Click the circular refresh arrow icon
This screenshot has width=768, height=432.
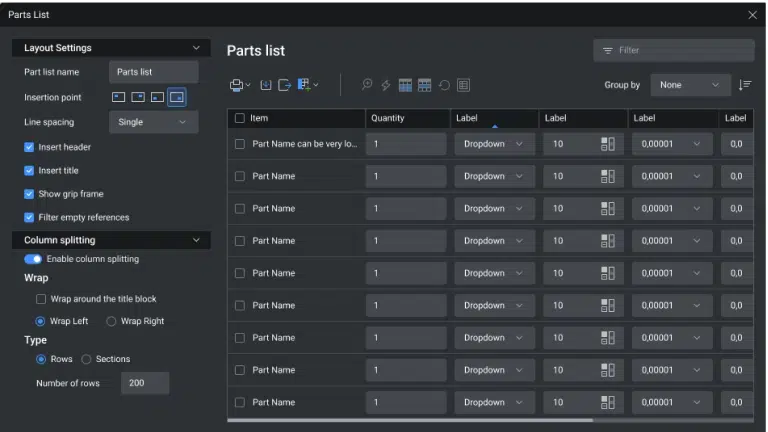[444, 85]
